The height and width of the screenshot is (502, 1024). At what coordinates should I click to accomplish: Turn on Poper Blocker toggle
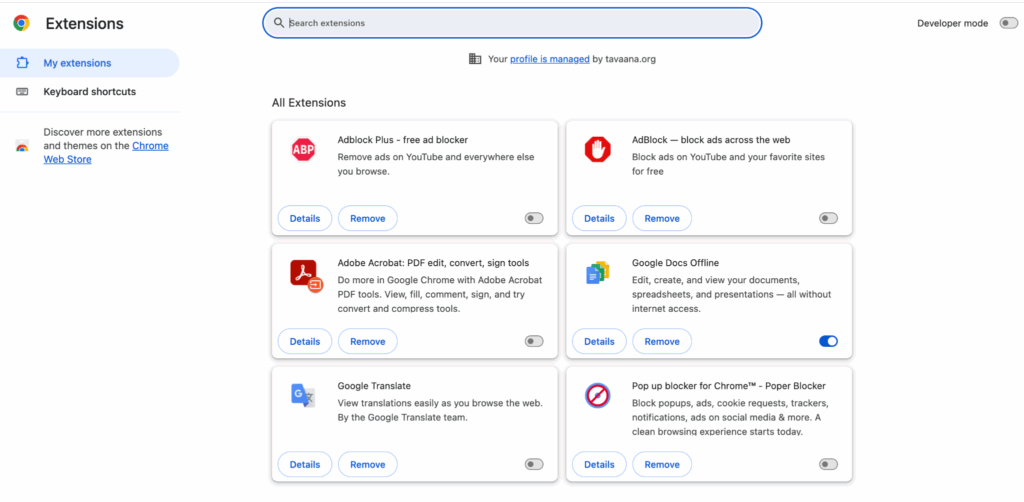pos(828,464)
